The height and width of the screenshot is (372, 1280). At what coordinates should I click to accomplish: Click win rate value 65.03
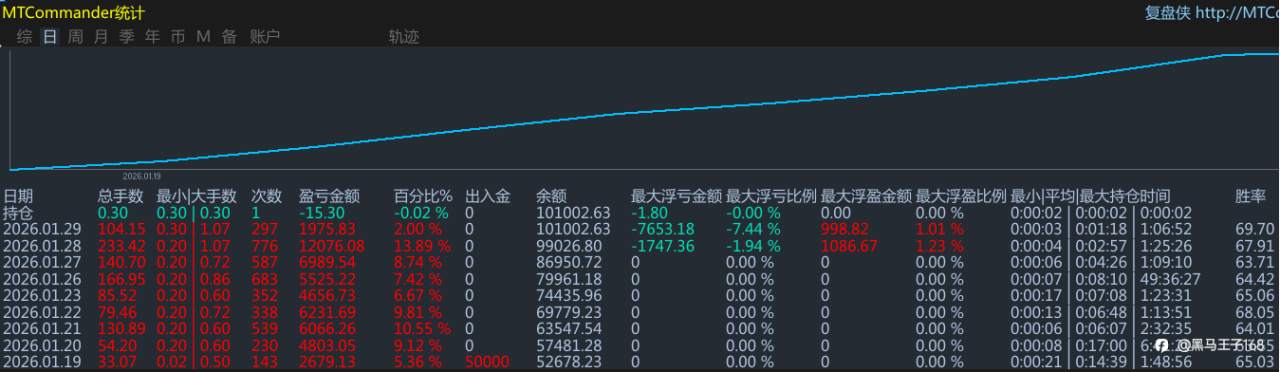tap(1254, 361)
